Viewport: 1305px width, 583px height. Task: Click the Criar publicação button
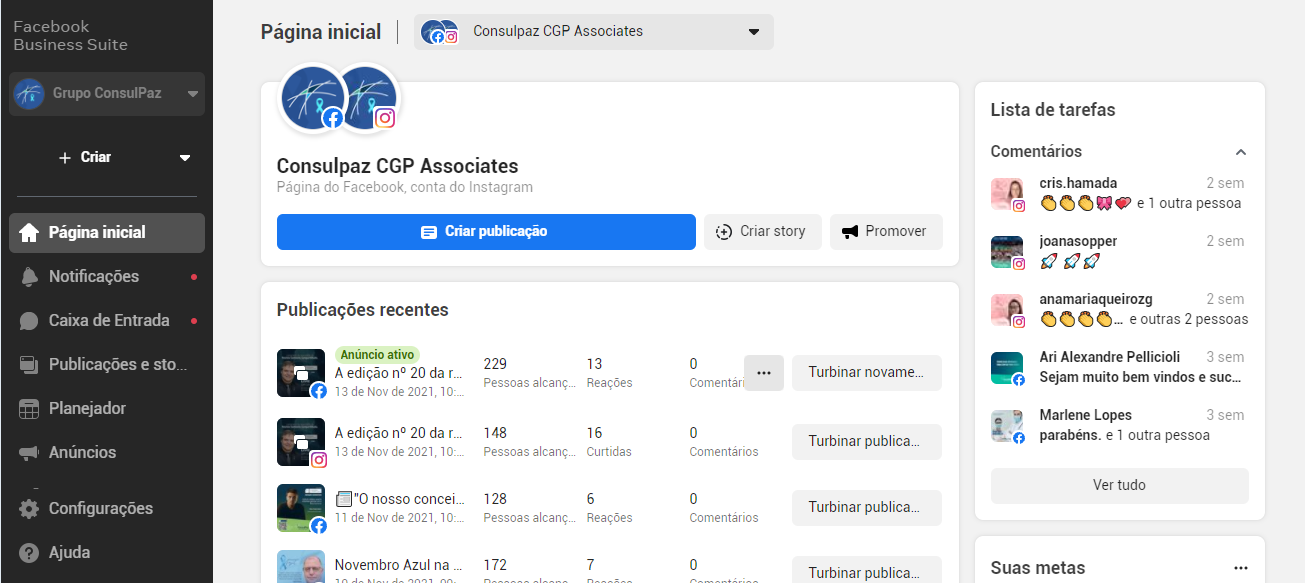[x=486, y=231]
